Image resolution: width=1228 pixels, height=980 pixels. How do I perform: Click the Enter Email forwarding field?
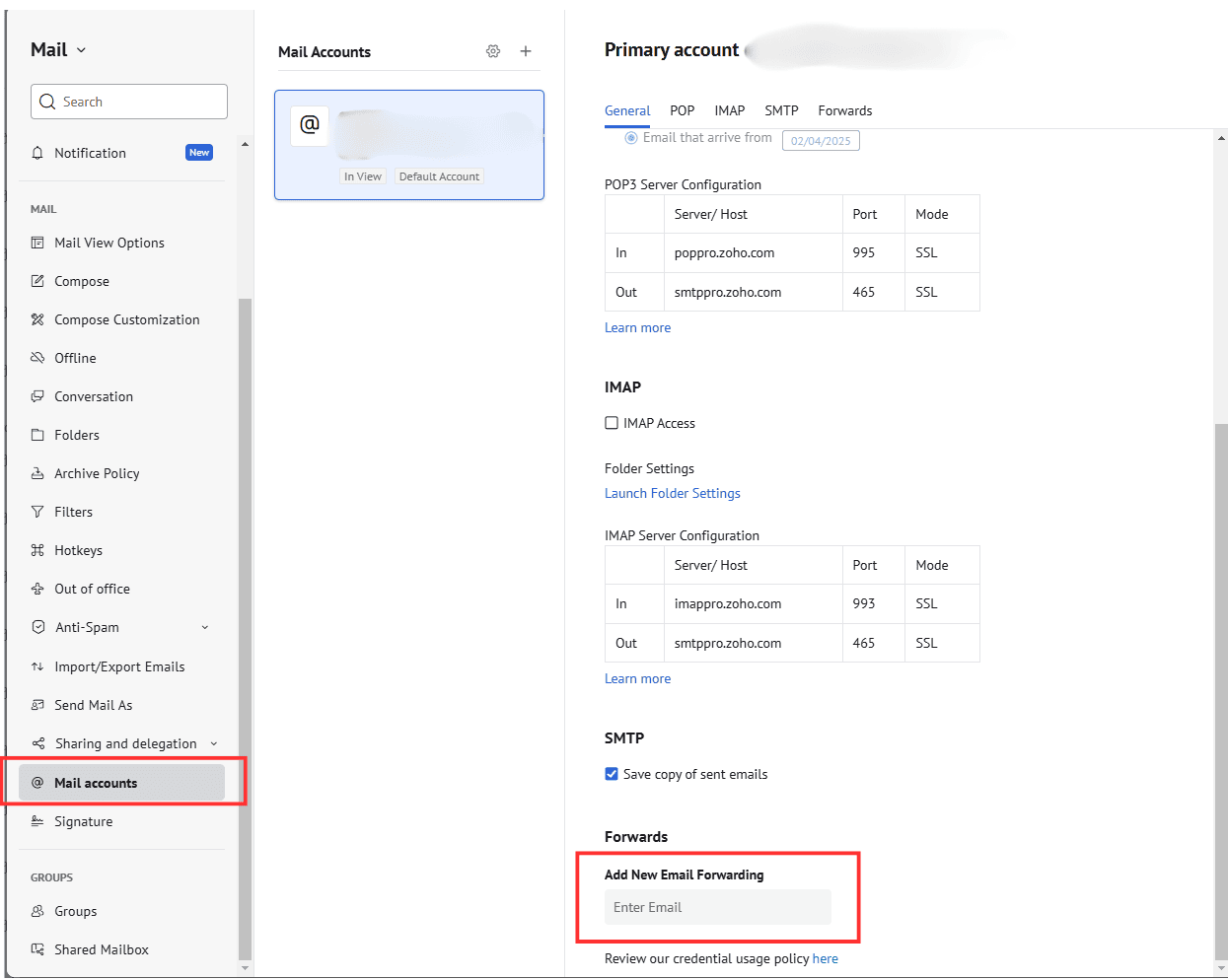point(718,907)
